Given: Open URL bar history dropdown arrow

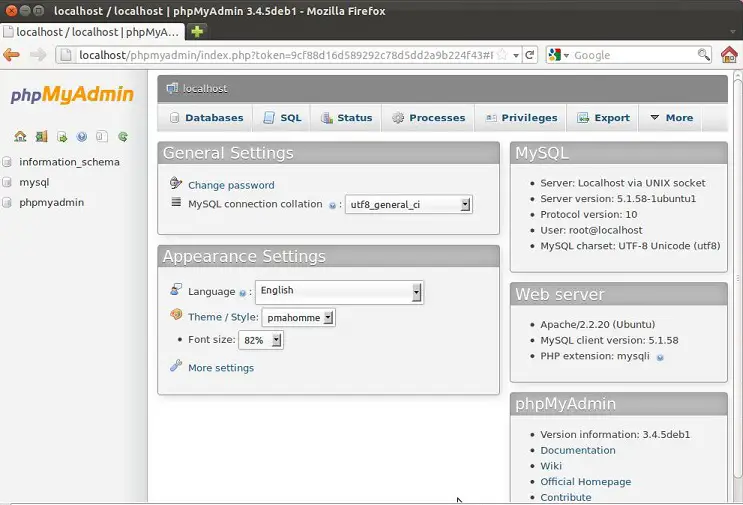Looking at the screenshot, I should click(x=516, y=55).
